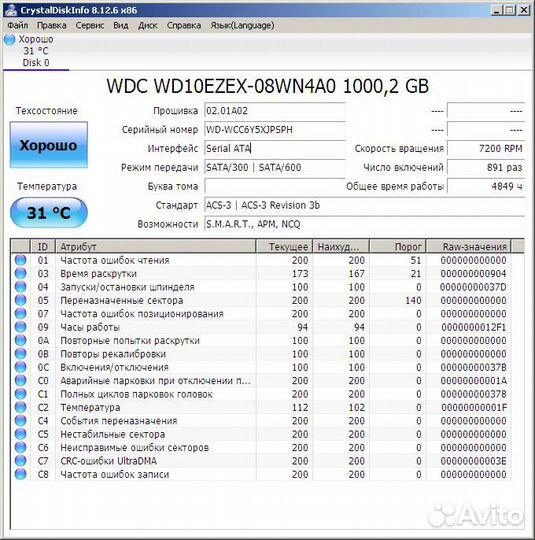Open the Диск menu
535x540 pixels.
coord(148,25)
